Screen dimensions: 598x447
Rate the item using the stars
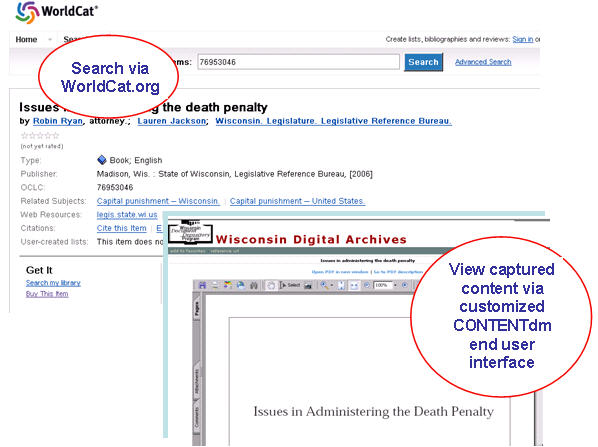click(40, 135)
